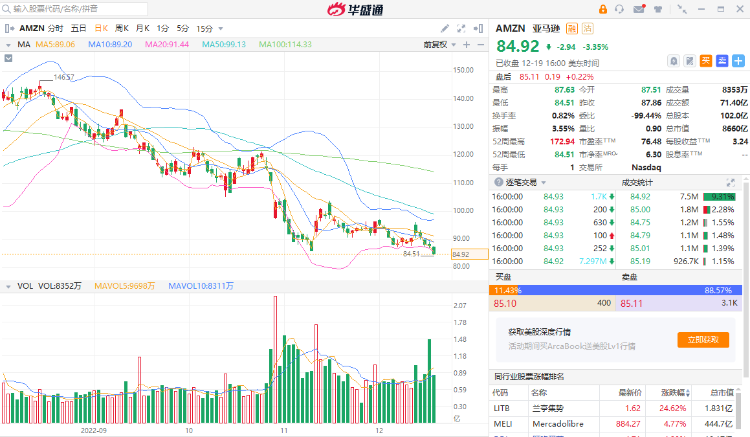Viewport: 750px width, 437px height.
Task: Sort by 涨跌幅 column header
Action: click(674, 393)
